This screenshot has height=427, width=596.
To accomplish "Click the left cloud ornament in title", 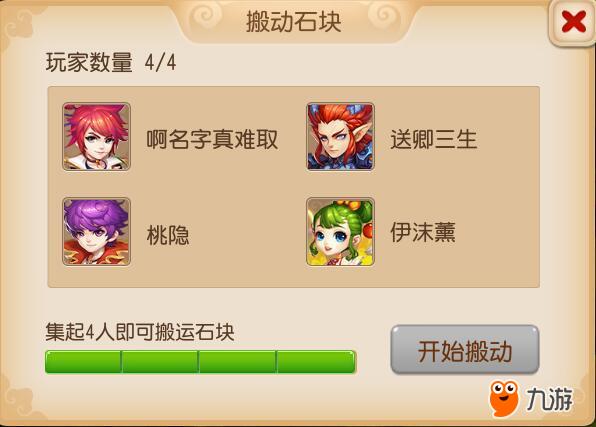I will 206,16.
